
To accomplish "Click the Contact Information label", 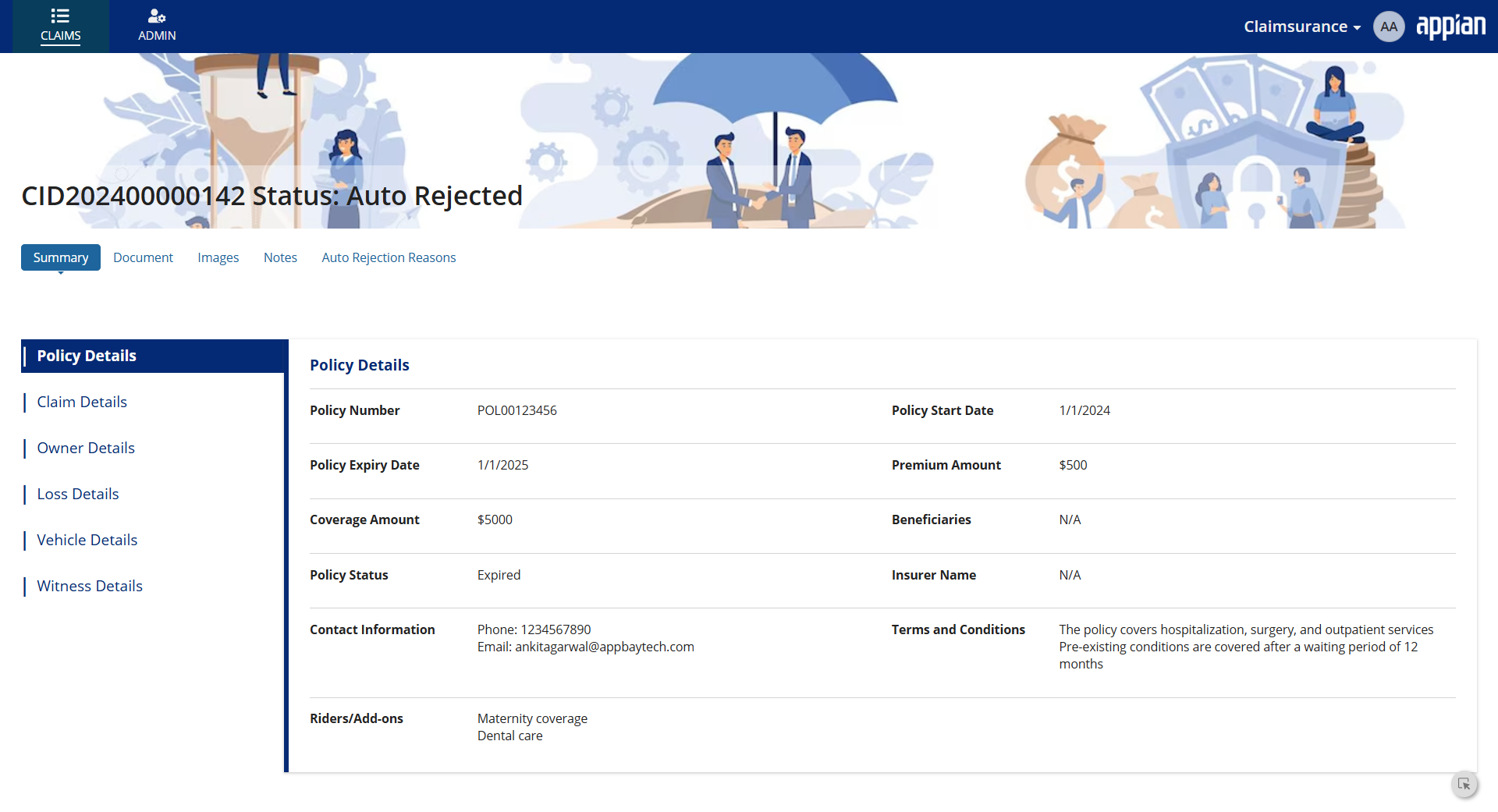I will pos(372,629).
